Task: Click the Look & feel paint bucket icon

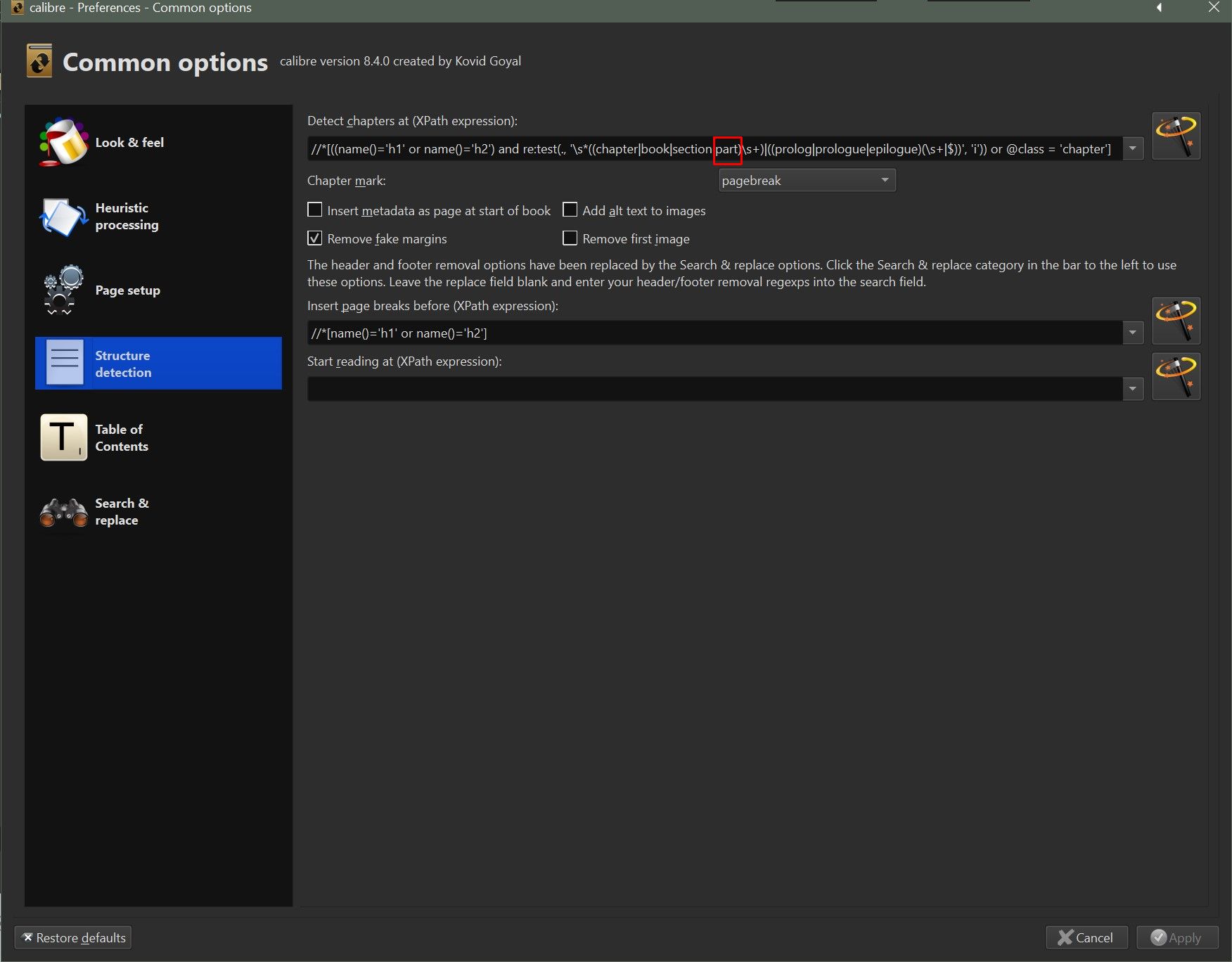Action: point(63,142)
